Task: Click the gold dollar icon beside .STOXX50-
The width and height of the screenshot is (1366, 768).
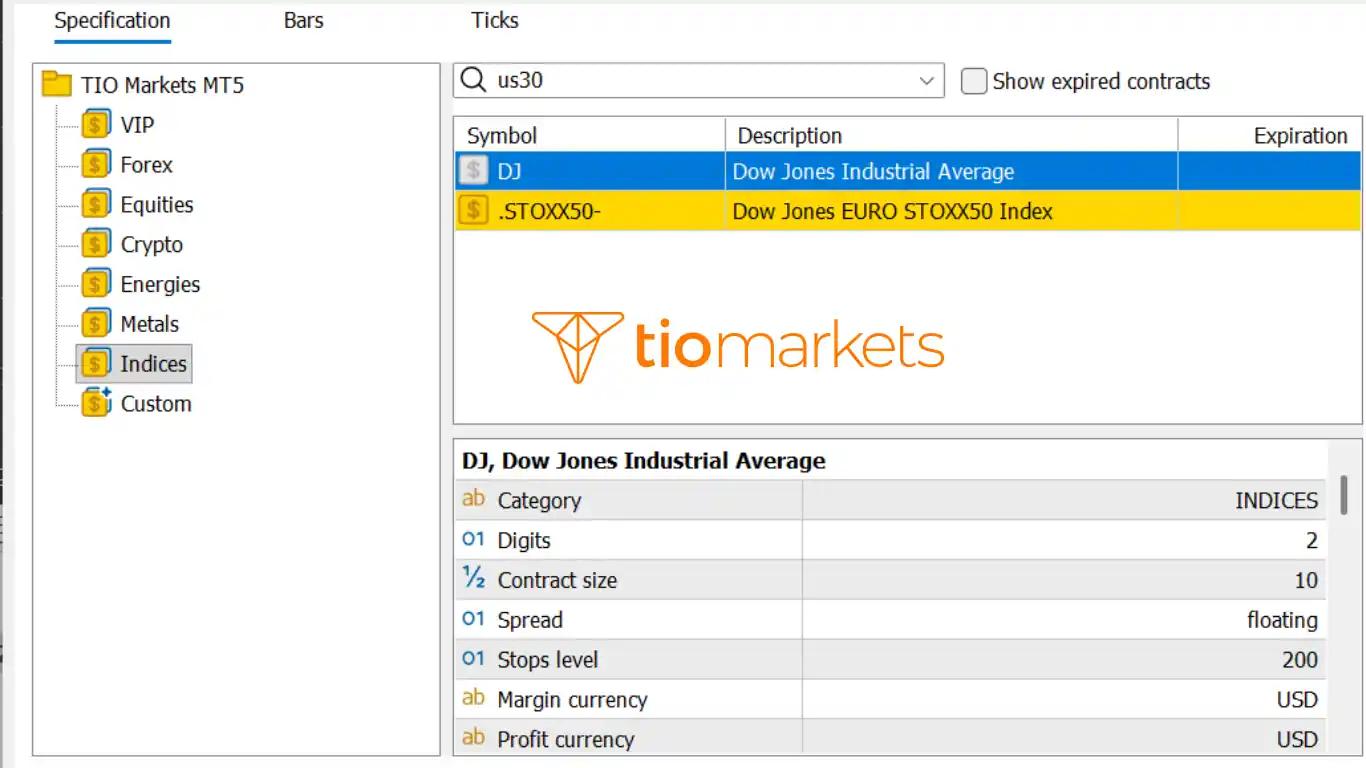Action: click(x=473, y=211)
